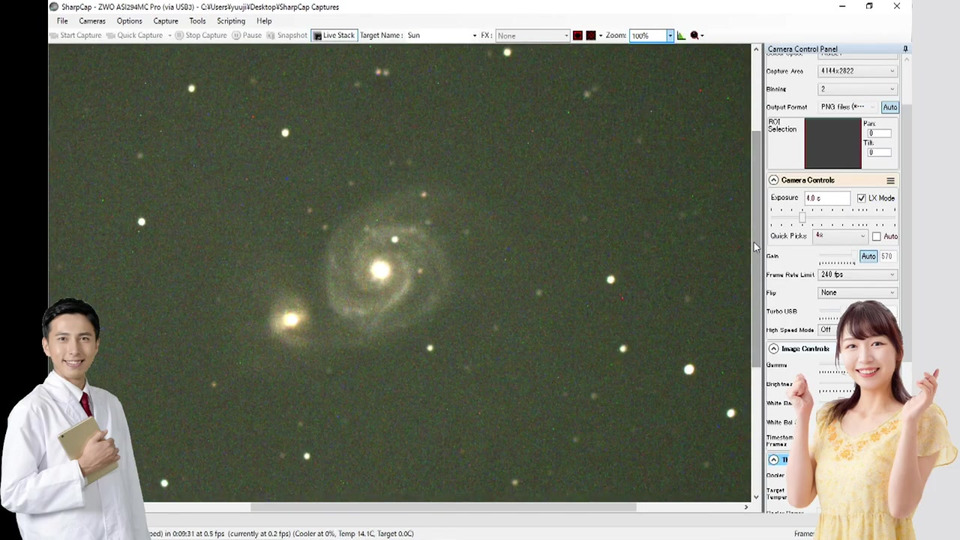Open the Zoom level dropdown

point(670,36)
